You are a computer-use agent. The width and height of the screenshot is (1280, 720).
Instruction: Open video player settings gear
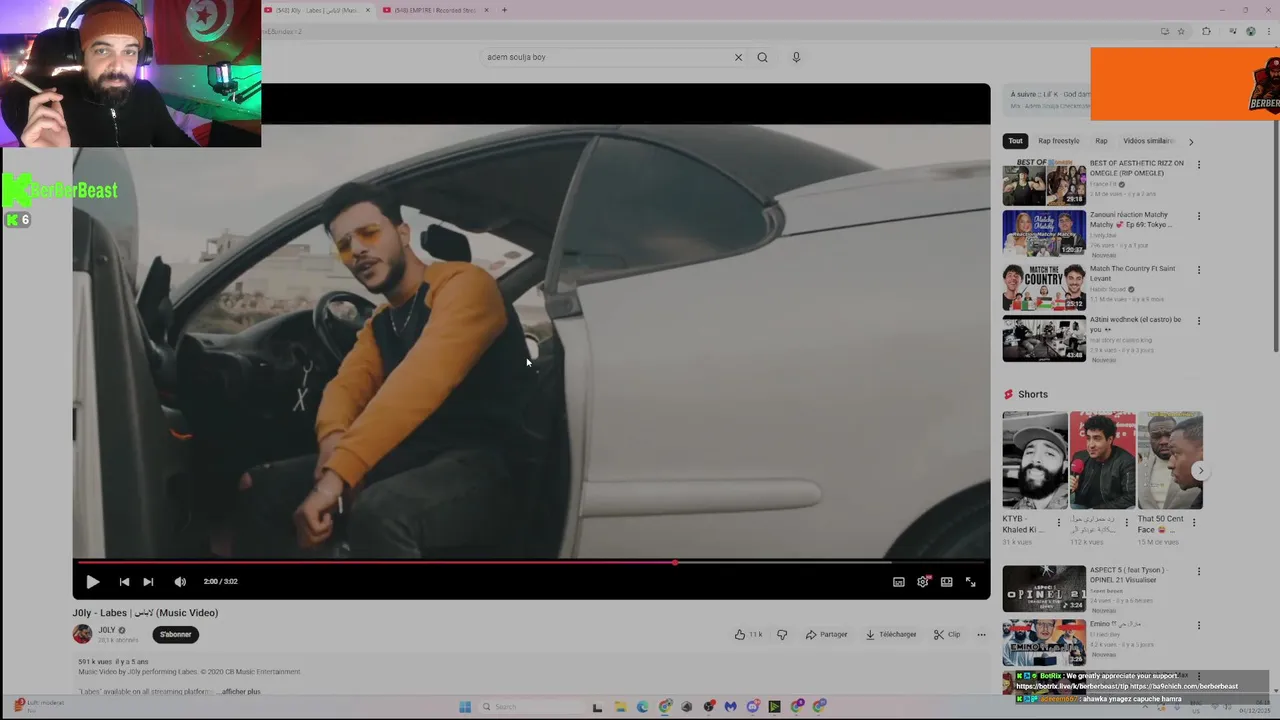tap(923, 582)
